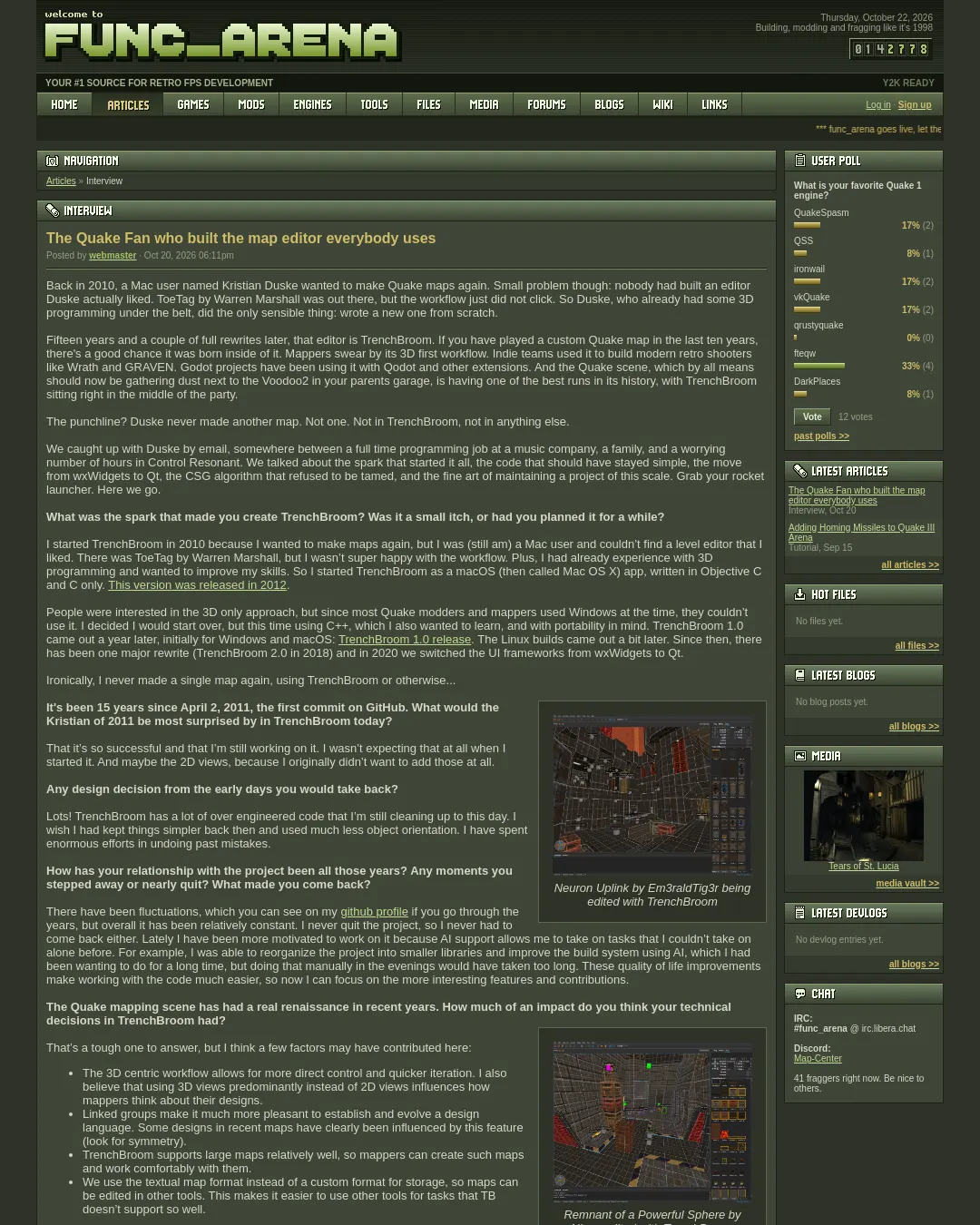Open the Tears of St. Lucia thumbnail
This screenshot has height=1225, width=980.
coord(864,816)
